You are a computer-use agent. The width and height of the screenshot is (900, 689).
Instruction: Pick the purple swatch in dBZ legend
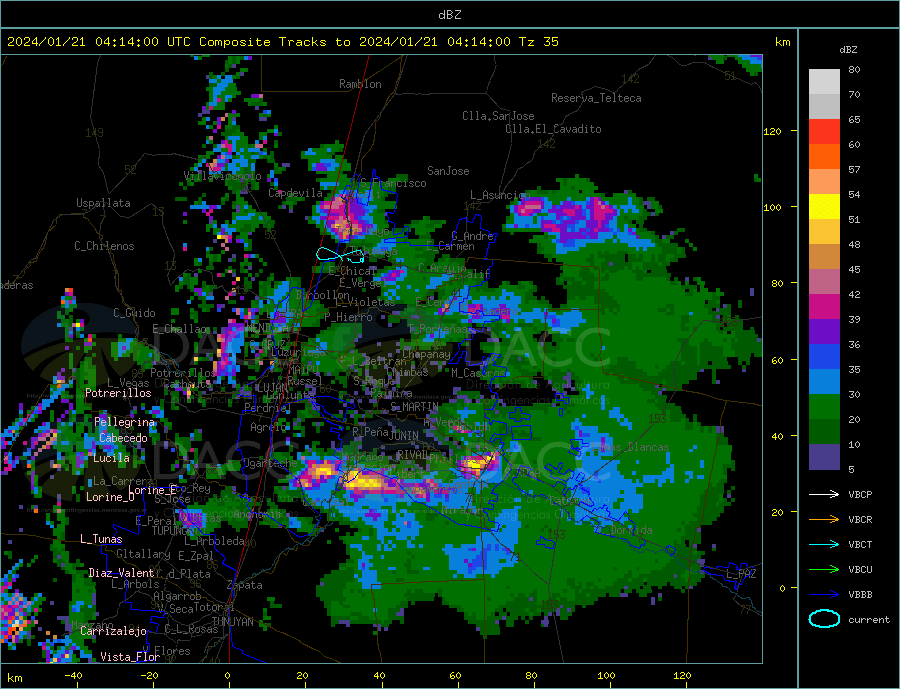coord(824,332)
